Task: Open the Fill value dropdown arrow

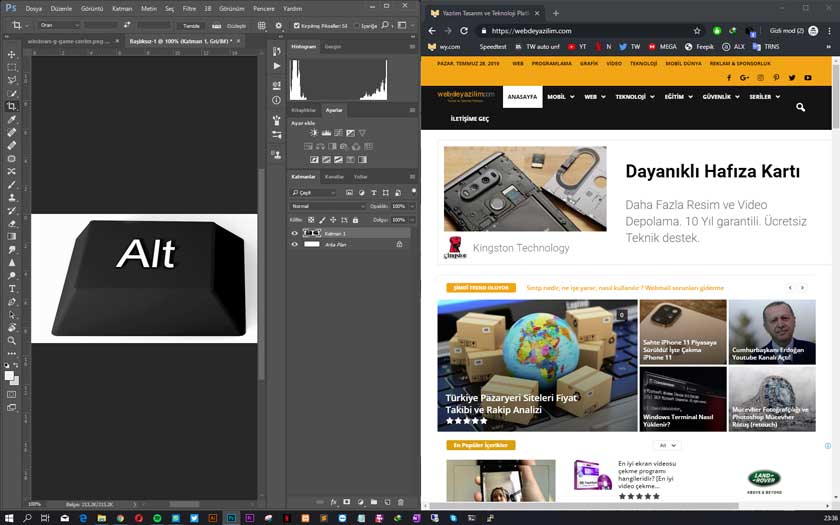Action: 412,220
